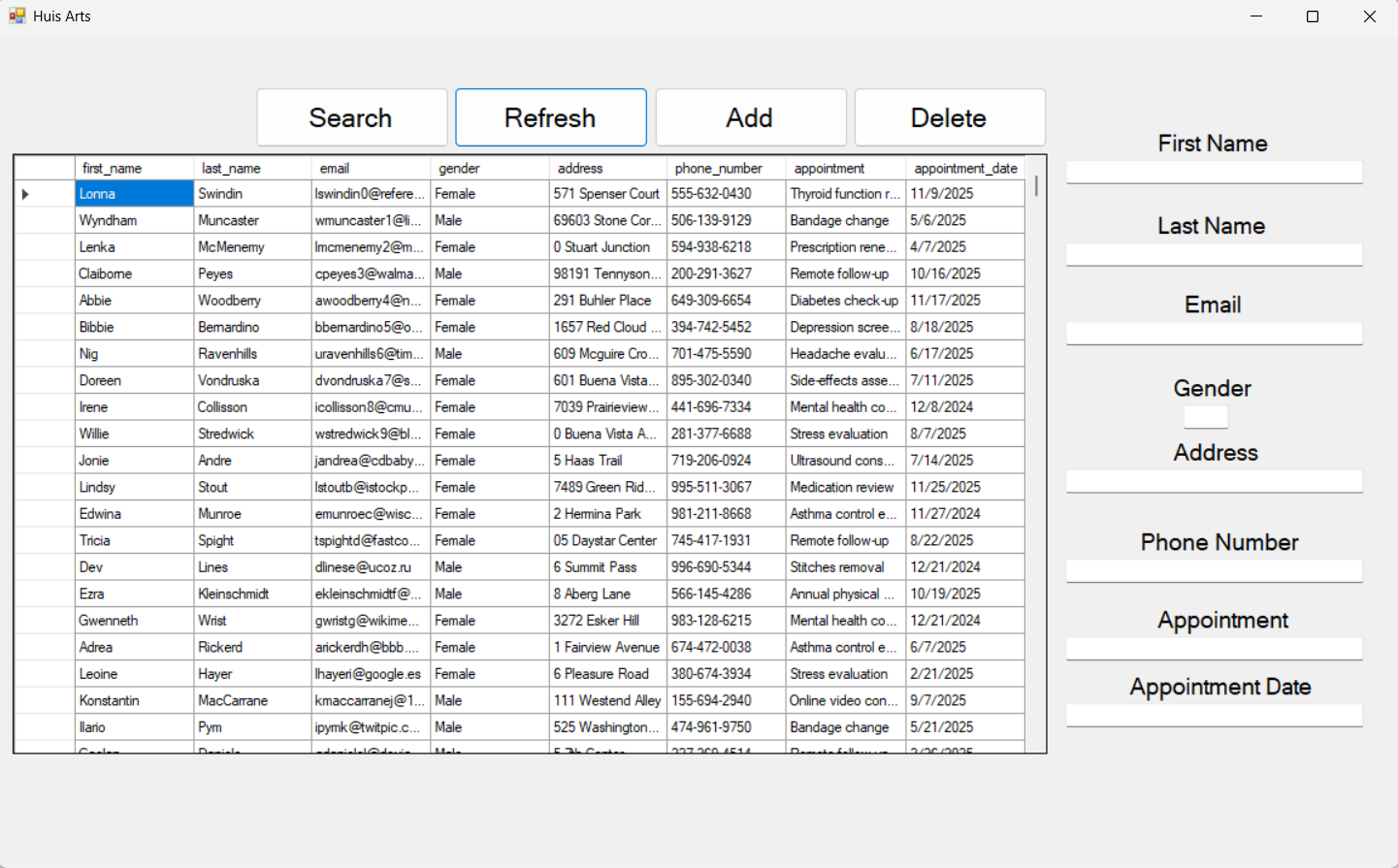
Task: Select the email cell for Wyndham Muncaster
Action: 370,221
